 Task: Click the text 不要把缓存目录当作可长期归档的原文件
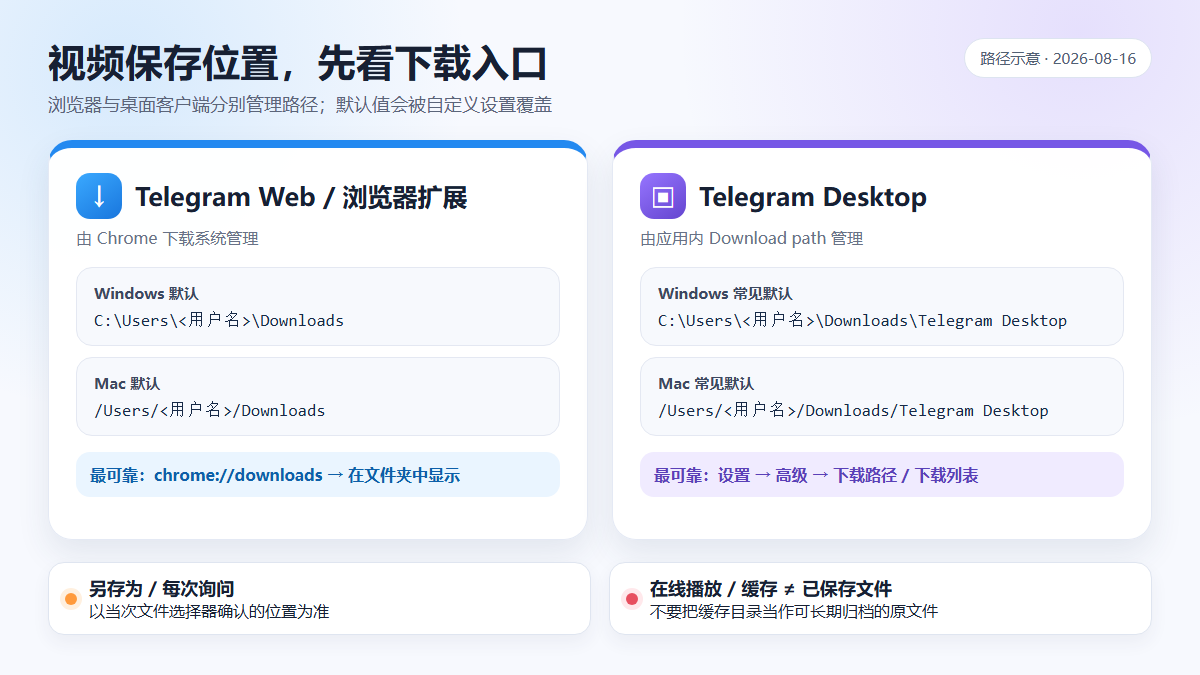tap(794, 611)
